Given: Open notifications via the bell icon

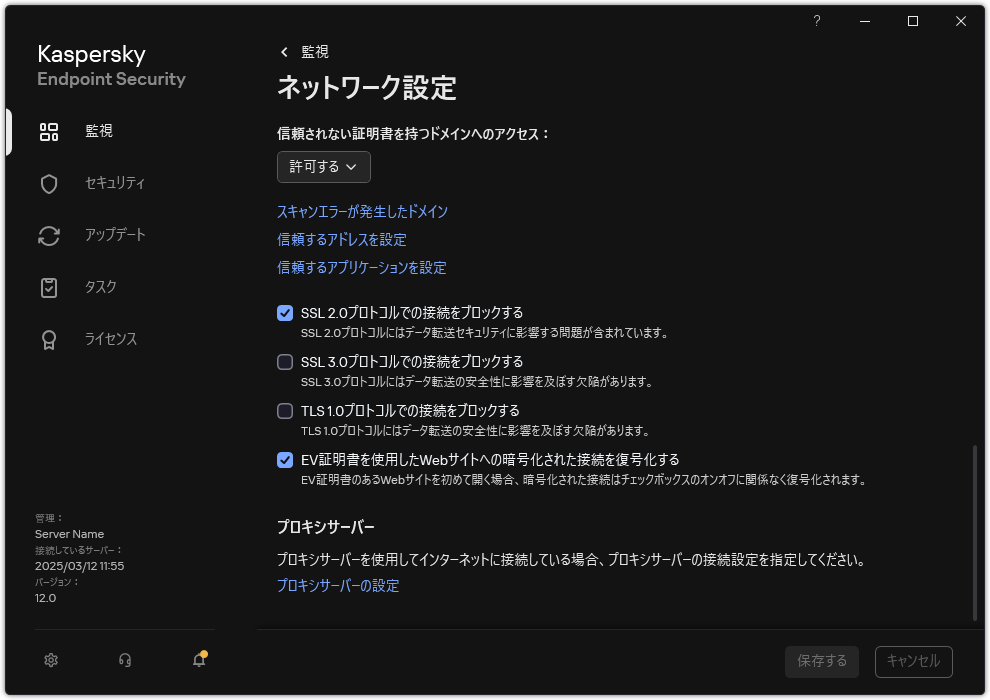Looking at the screenshot, I should (198, 660).
